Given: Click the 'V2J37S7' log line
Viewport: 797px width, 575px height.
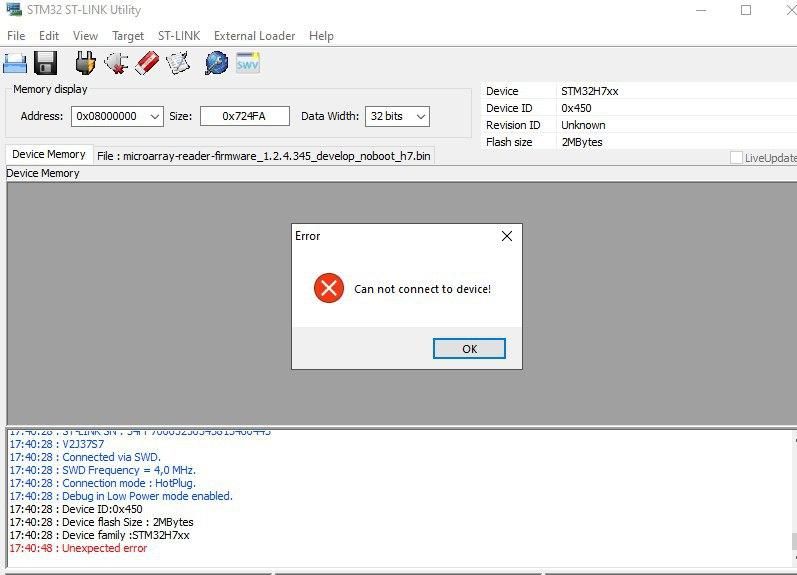Looking at the screenshot, I should [x=57, y=444].
